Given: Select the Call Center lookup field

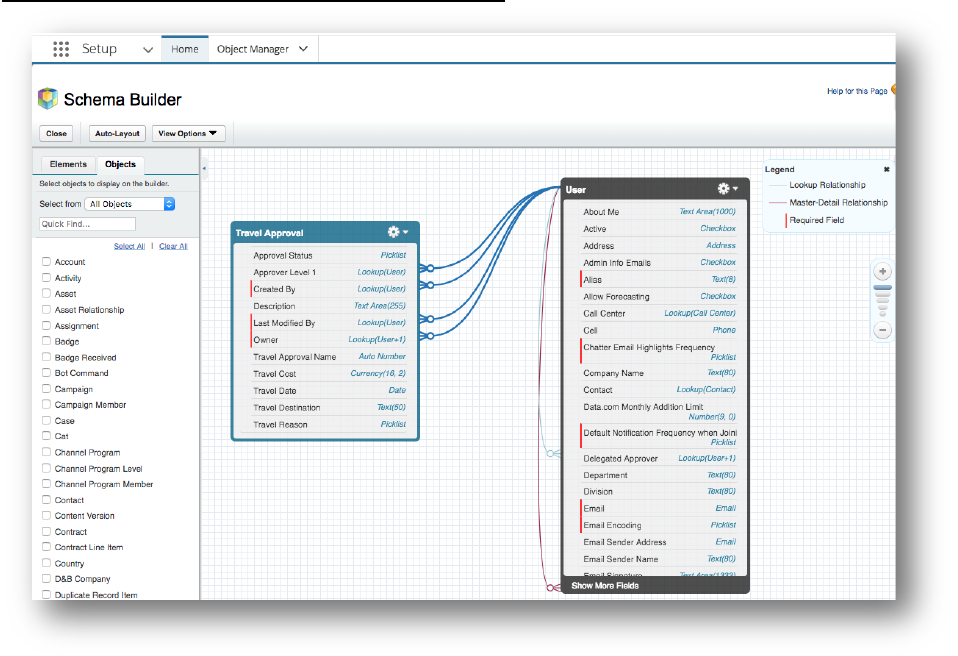Looking at the screenshot, I should click(x=659, y=313).
